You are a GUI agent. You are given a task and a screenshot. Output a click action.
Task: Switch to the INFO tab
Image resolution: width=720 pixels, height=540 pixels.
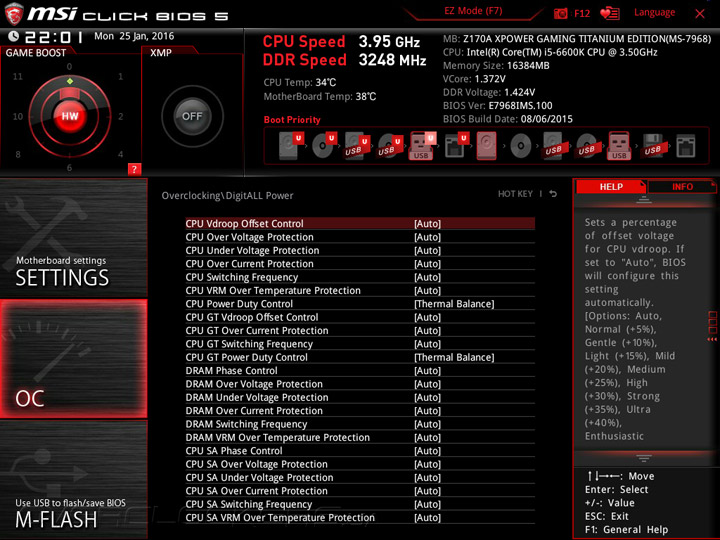coord(682,187)
